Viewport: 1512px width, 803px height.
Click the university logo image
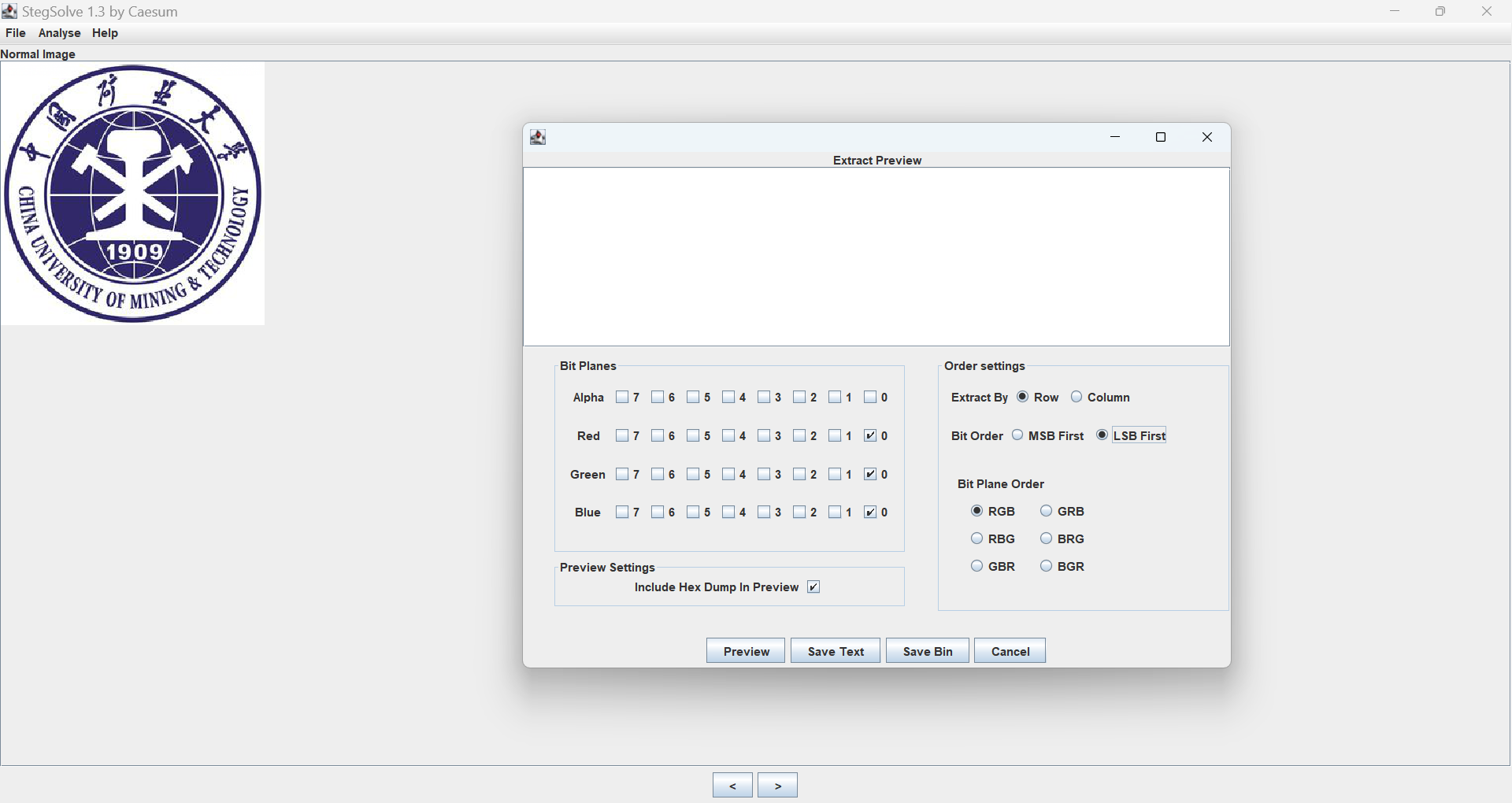coord(132,194)
